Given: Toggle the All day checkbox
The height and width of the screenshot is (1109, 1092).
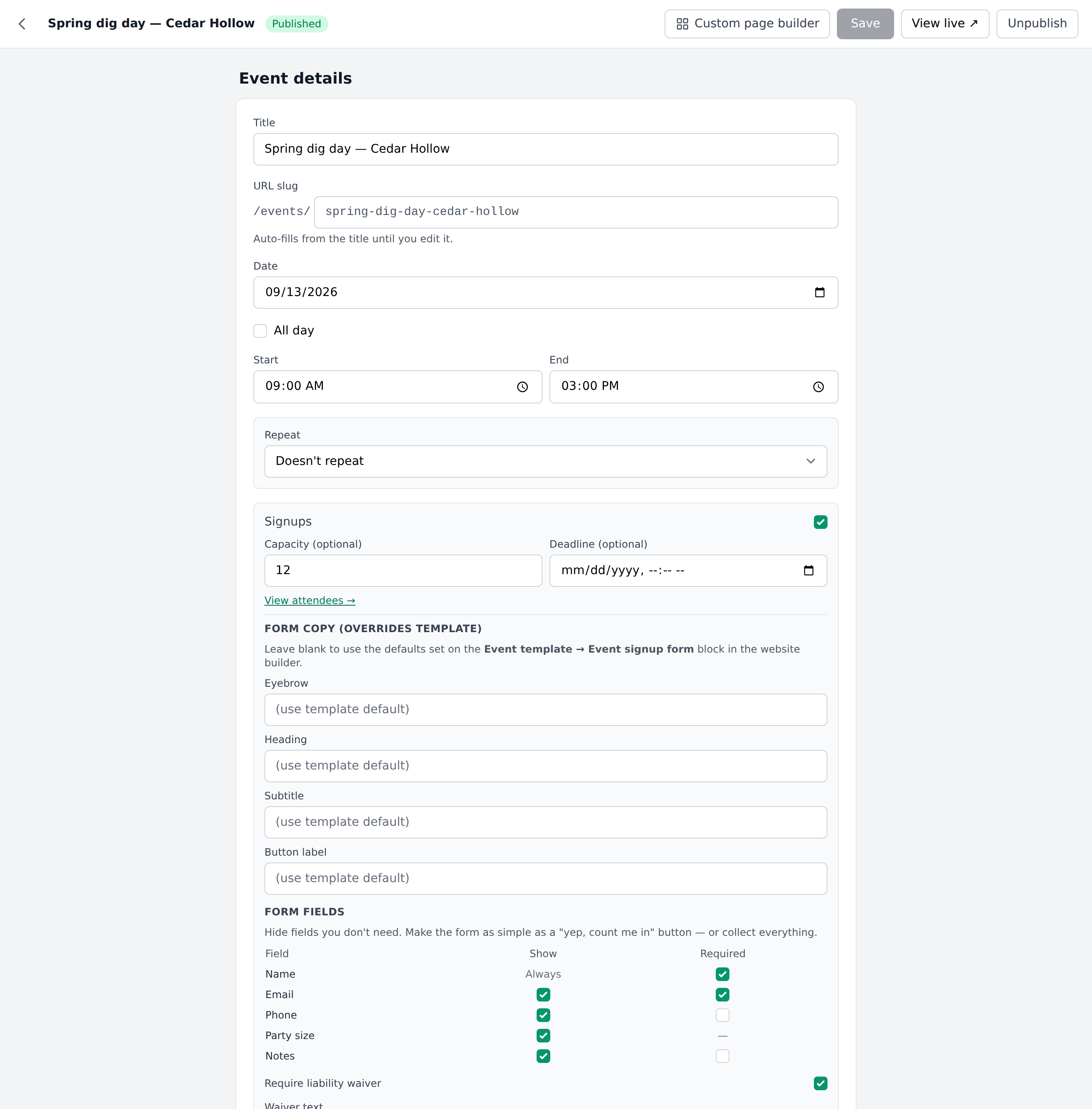Looking at the screenshot, I should point(260,331).
